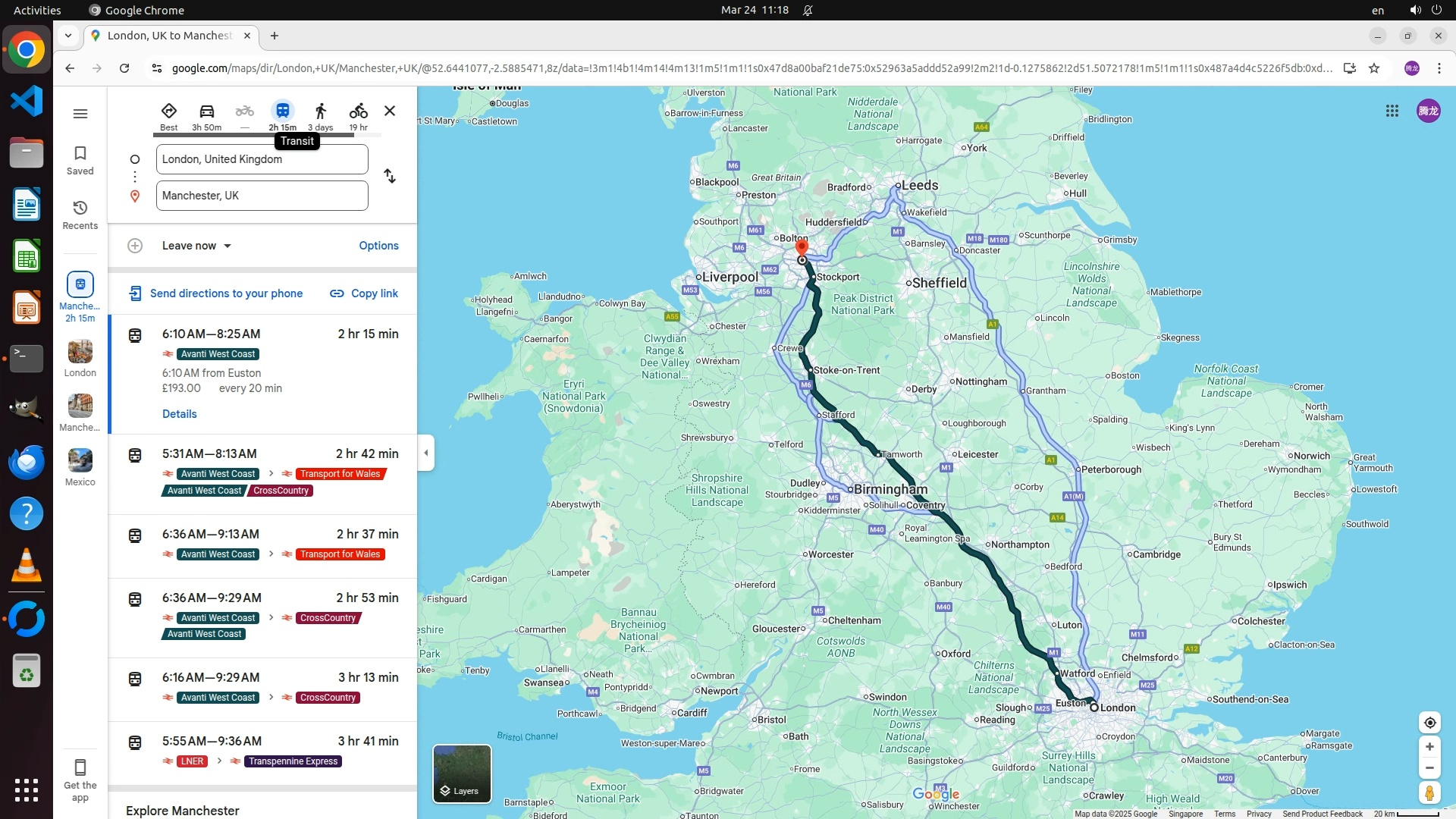Zoom in on the map

[x=1429, y=747]
